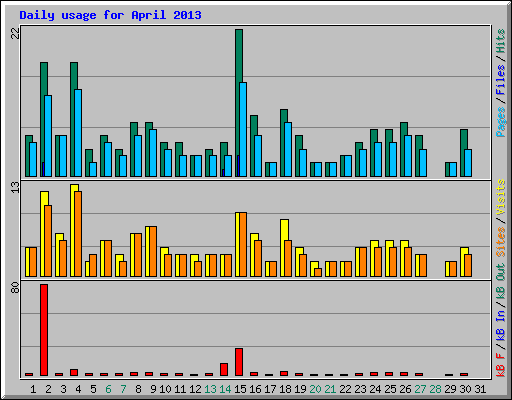Click the green day 20 axis label
The height and width of the screenshot is (400, 512).
(x=315, y=389)
